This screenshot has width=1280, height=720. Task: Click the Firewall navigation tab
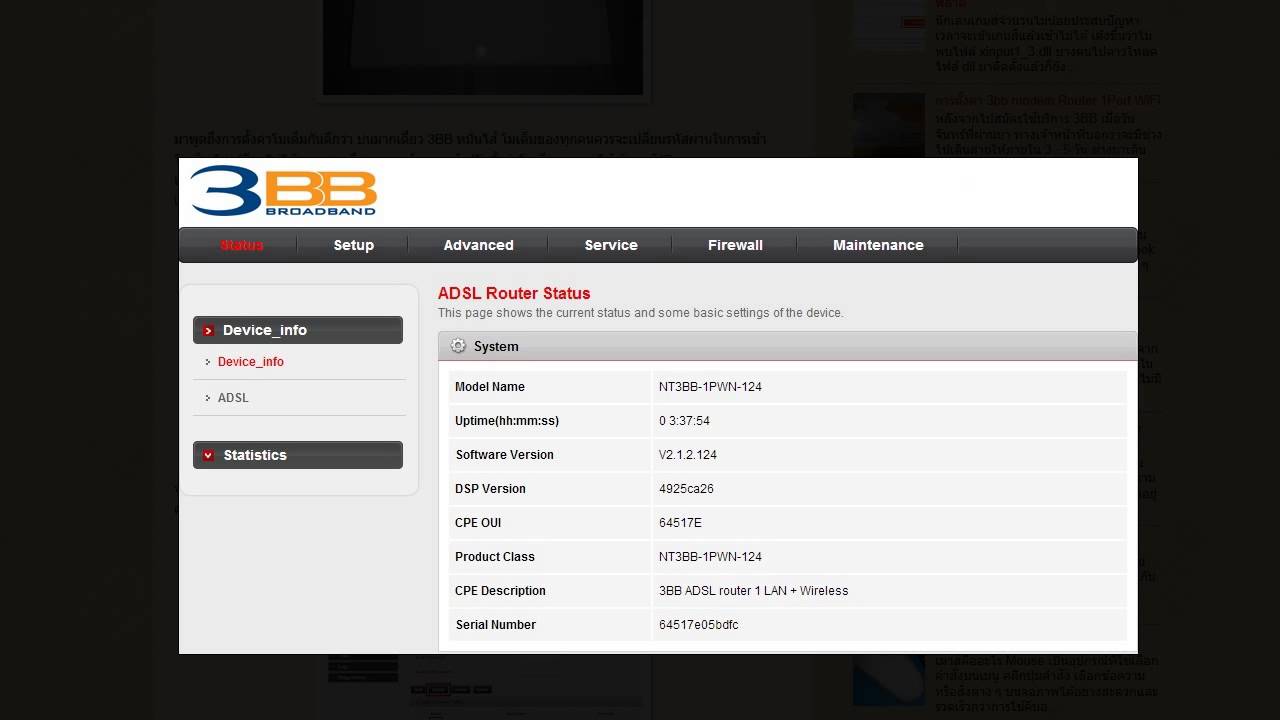735,245
